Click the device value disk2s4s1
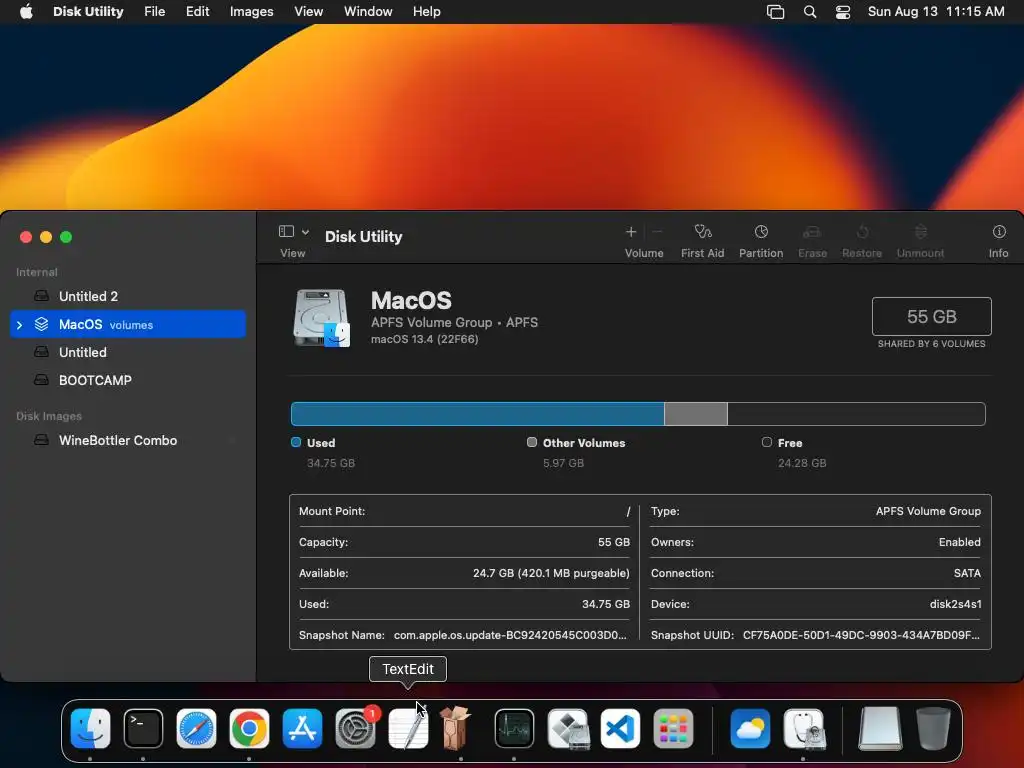 (x=955, y=604)
